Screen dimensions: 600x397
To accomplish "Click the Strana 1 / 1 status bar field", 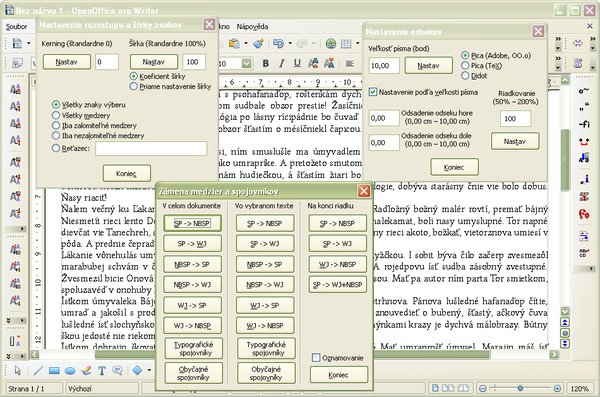I will pos(34,389).
